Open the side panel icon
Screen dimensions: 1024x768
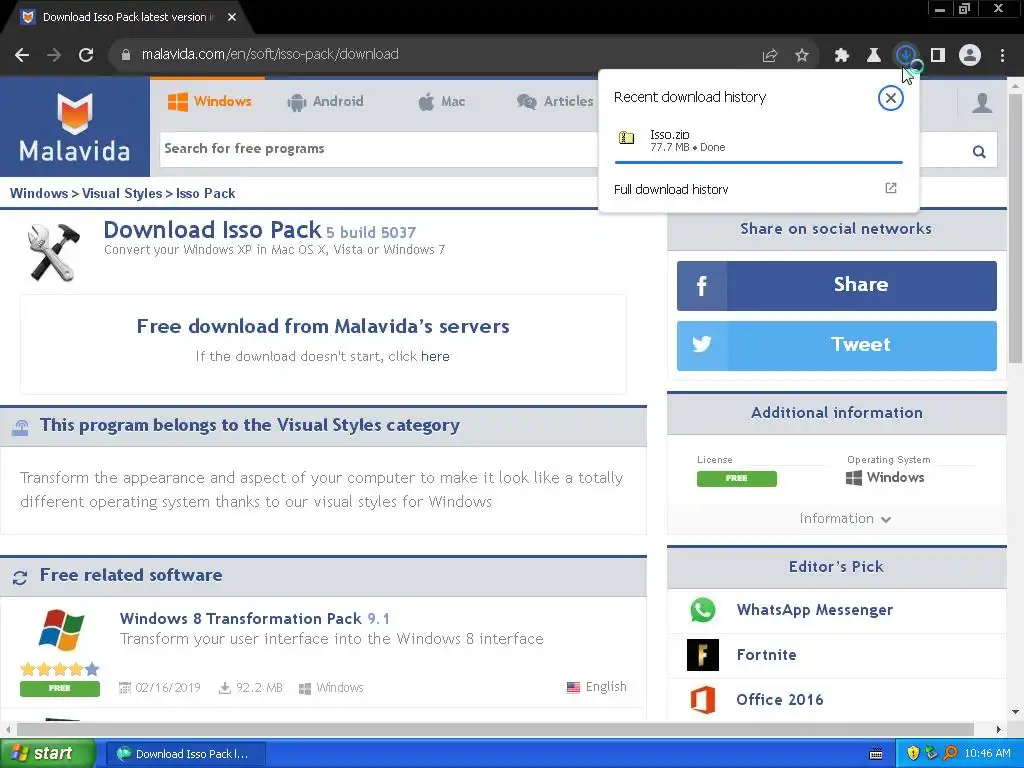938,56
